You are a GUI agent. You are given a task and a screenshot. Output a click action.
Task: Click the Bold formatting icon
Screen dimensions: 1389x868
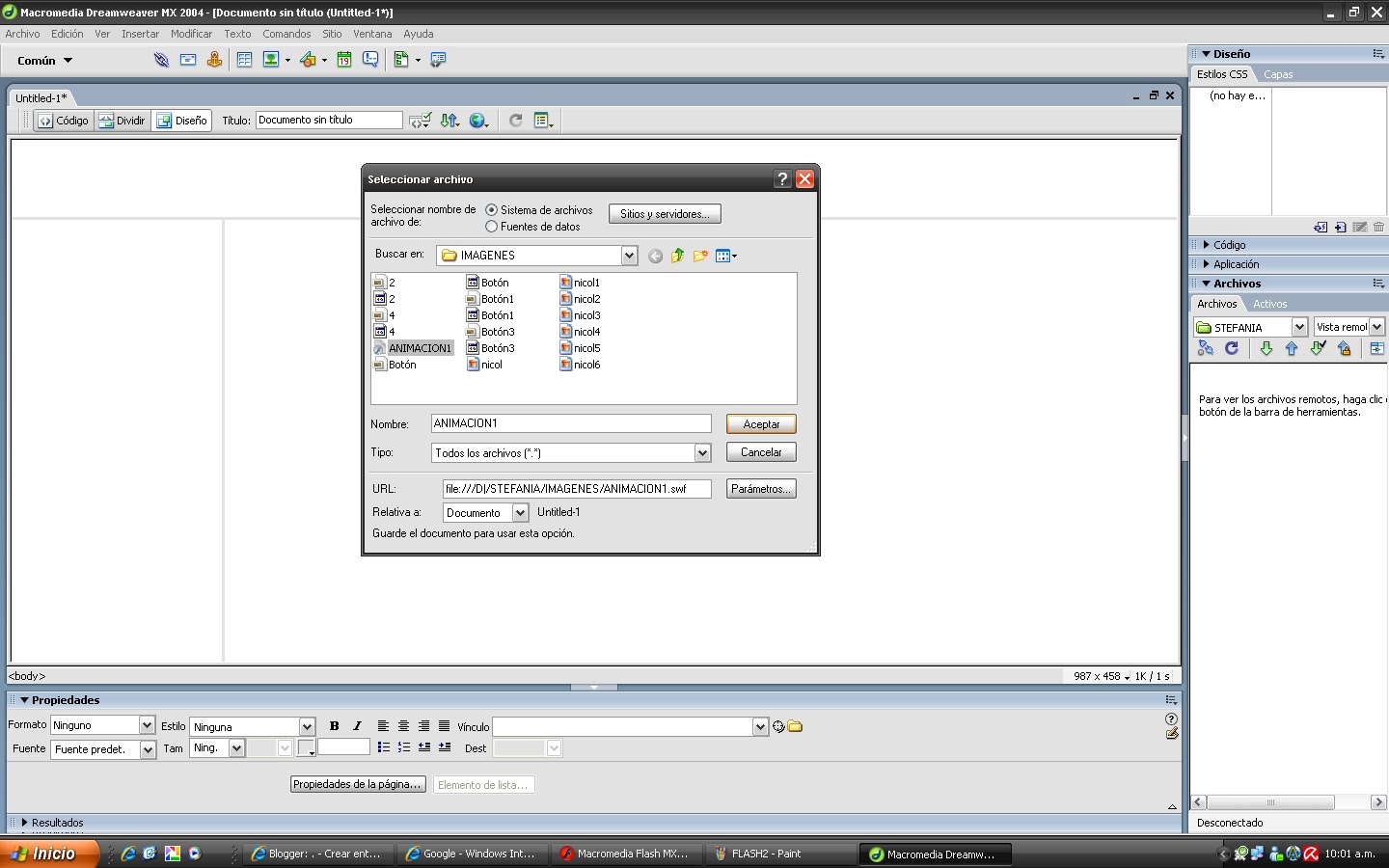point(335,726)
